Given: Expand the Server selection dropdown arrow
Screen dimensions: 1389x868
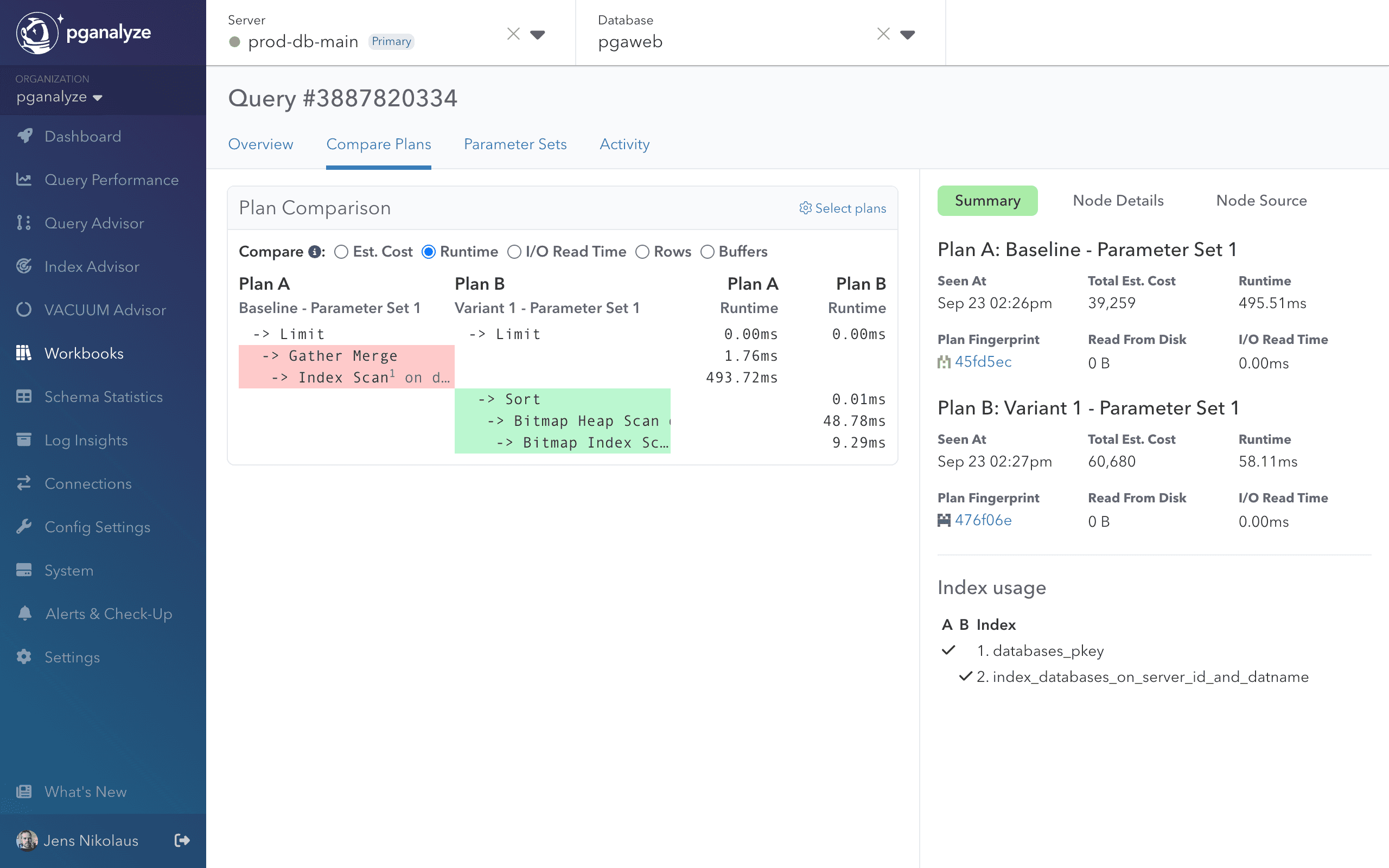Looking at the screenshot, I should [x=537, y=34].
